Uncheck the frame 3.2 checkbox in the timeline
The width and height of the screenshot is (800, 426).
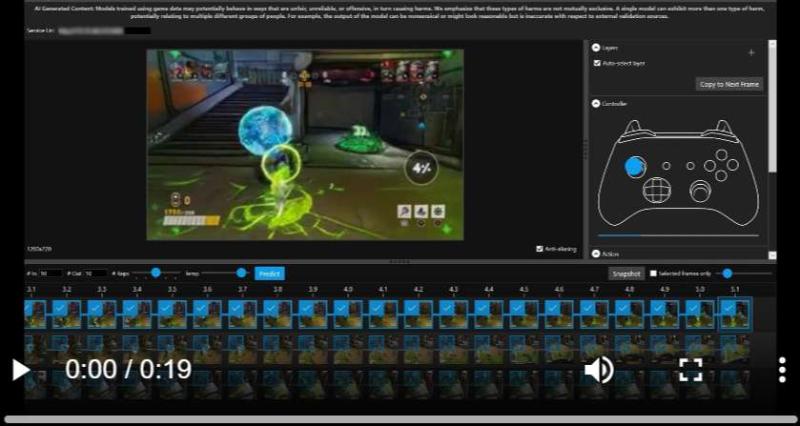point(59,308)
